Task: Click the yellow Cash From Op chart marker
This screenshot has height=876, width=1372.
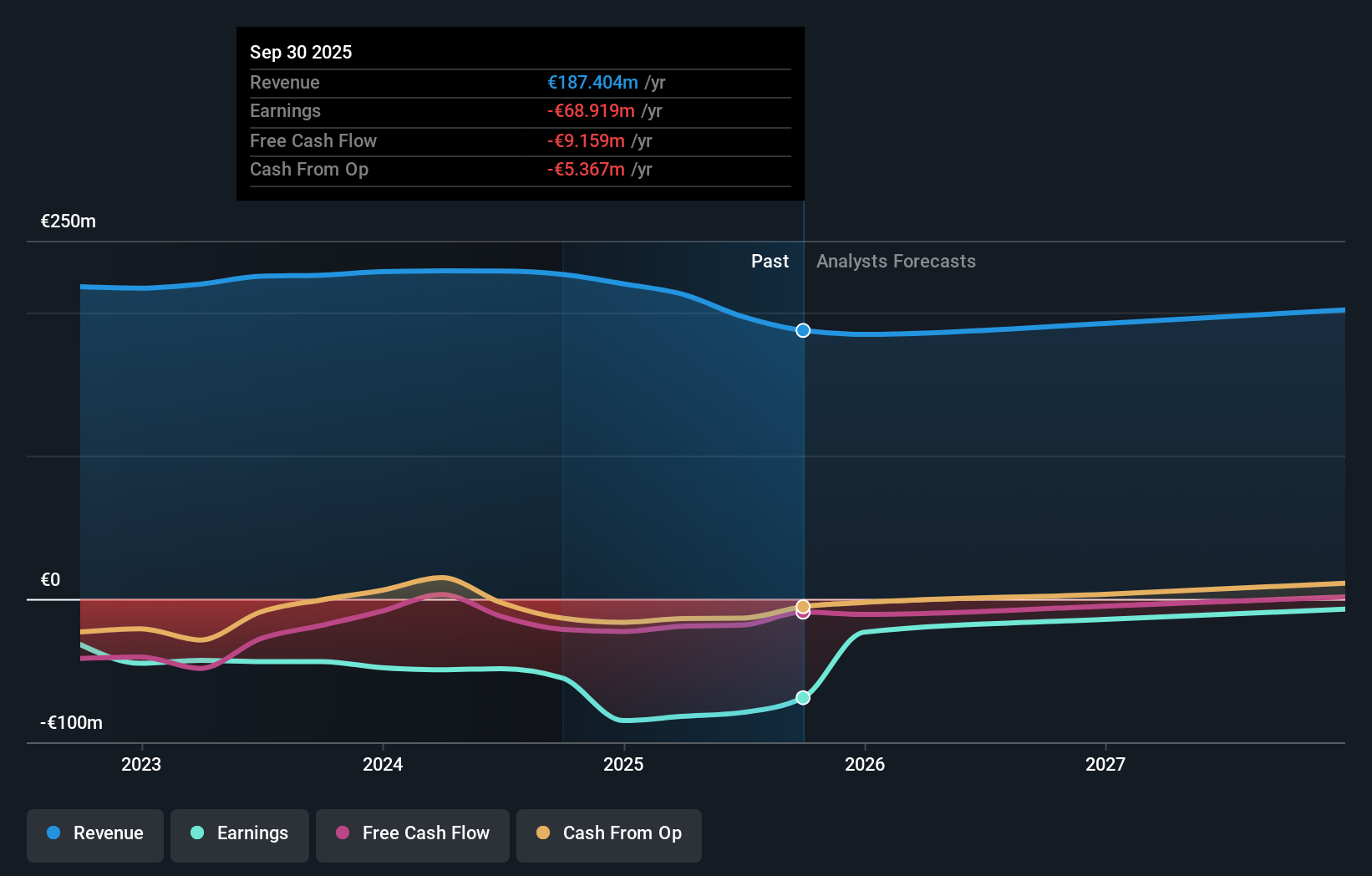Action: pyautogui.click(x=802, y=606)
